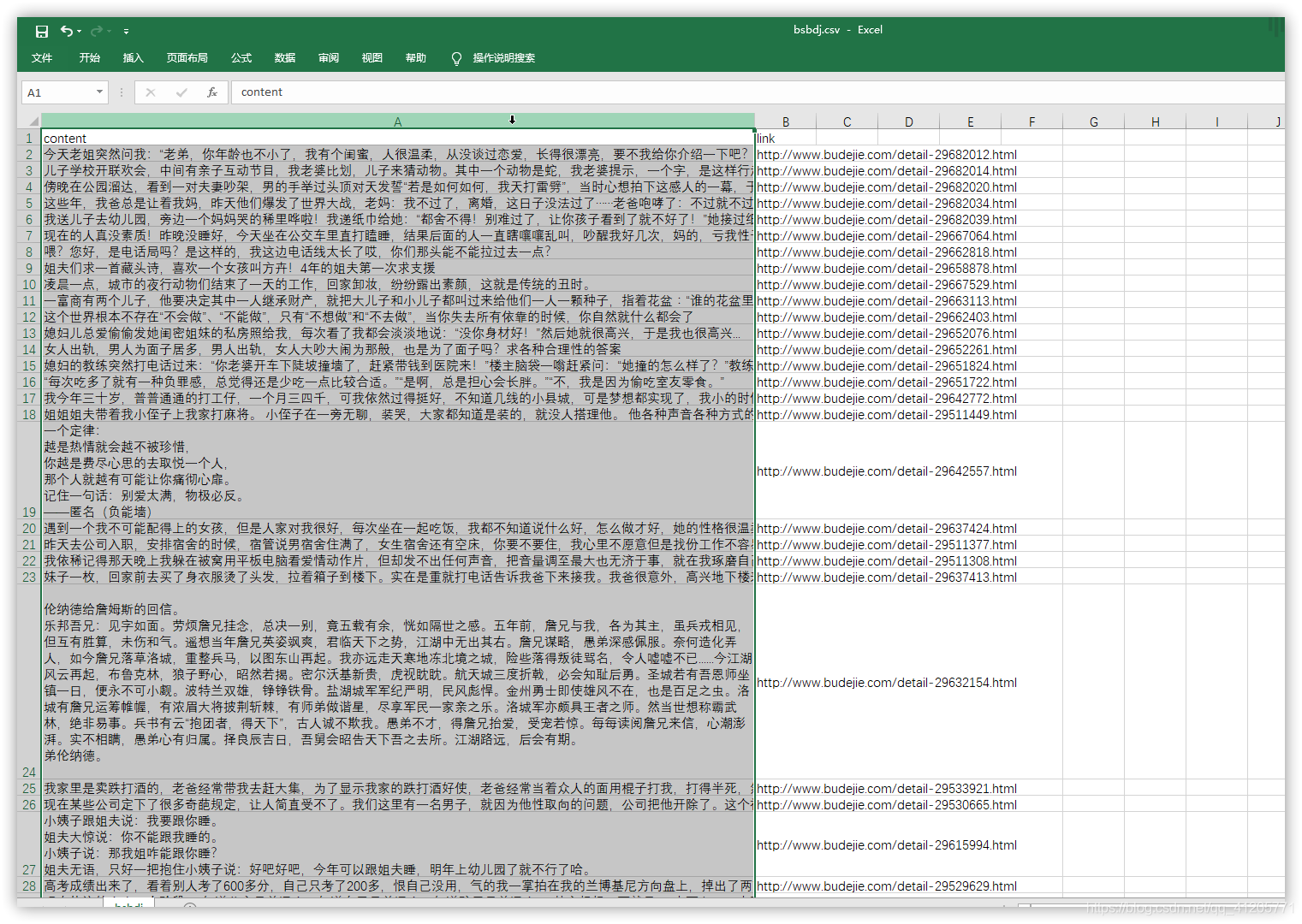Click link cell ending 29615994.html
The height and width of the screenshot is (924, 1302).
[887, 844]
